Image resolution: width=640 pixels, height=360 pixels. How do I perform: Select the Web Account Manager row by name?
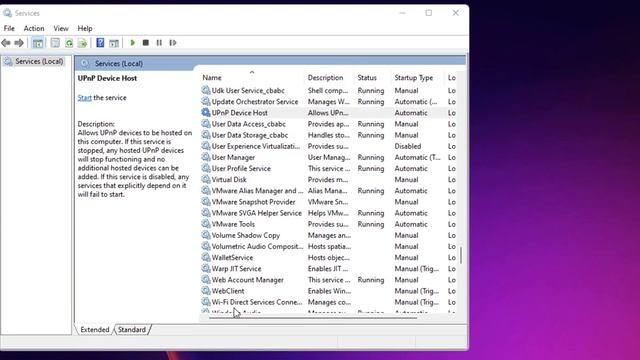247,280
